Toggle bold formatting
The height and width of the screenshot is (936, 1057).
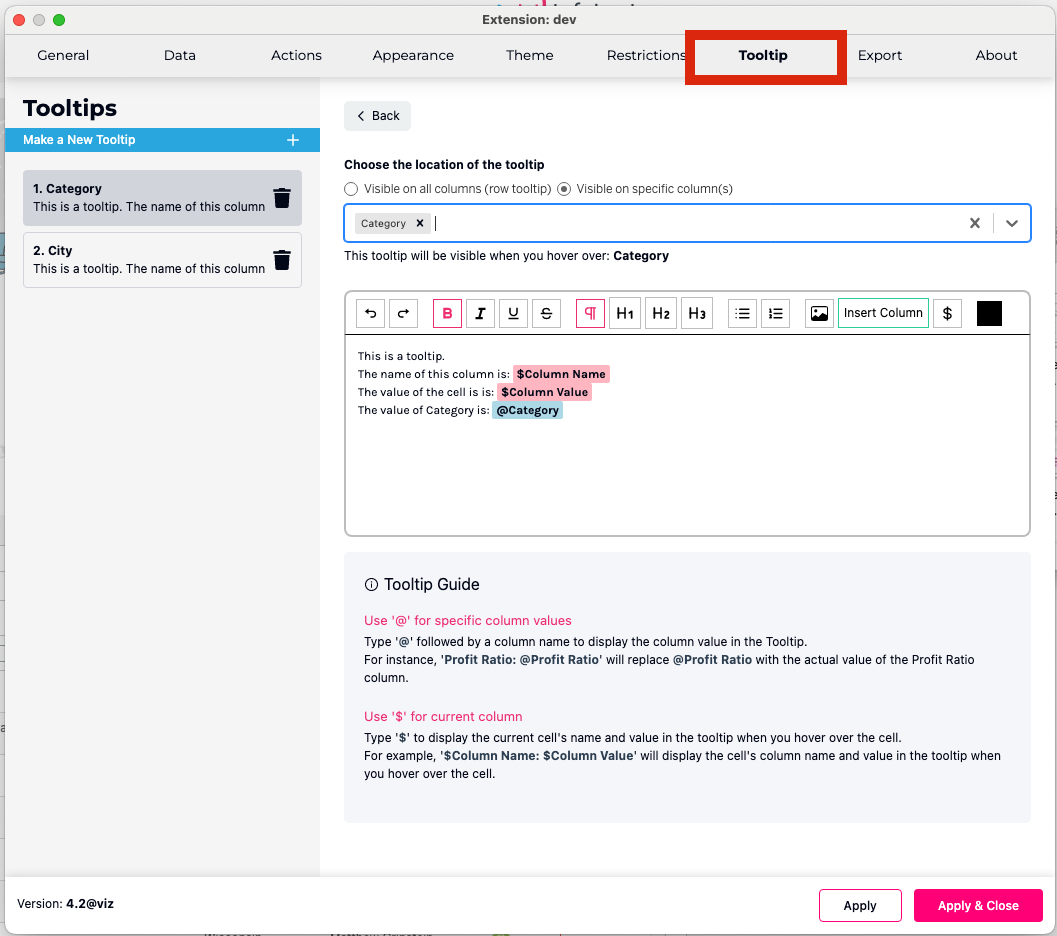[x=447, y=313]
